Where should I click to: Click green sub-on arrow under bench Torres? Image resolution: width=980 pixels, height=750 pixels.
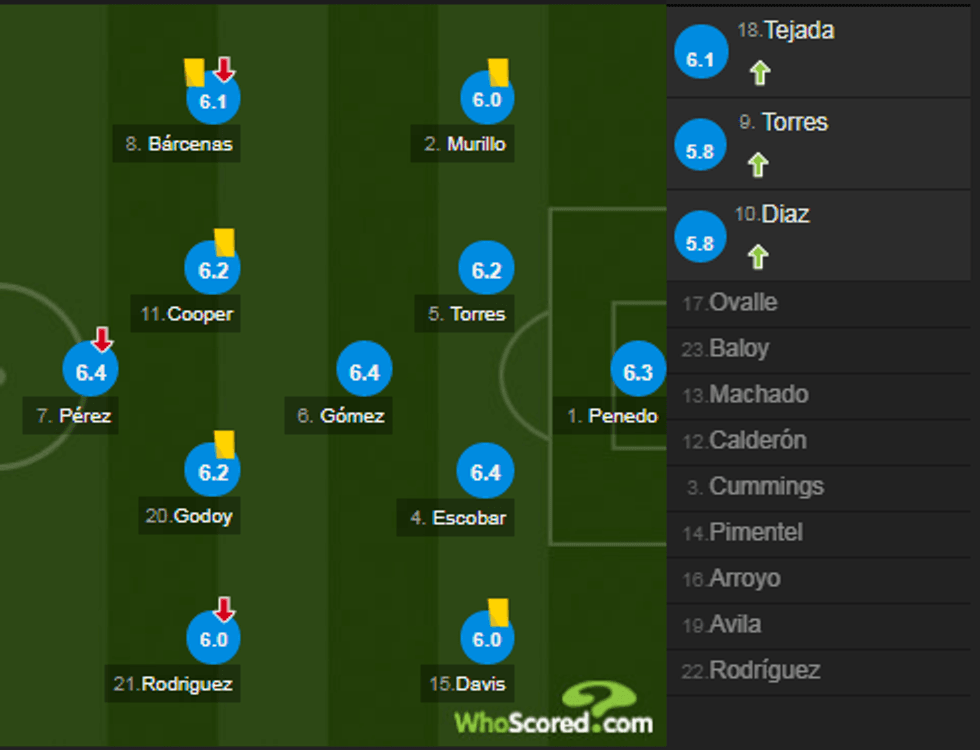pos(759,164)
